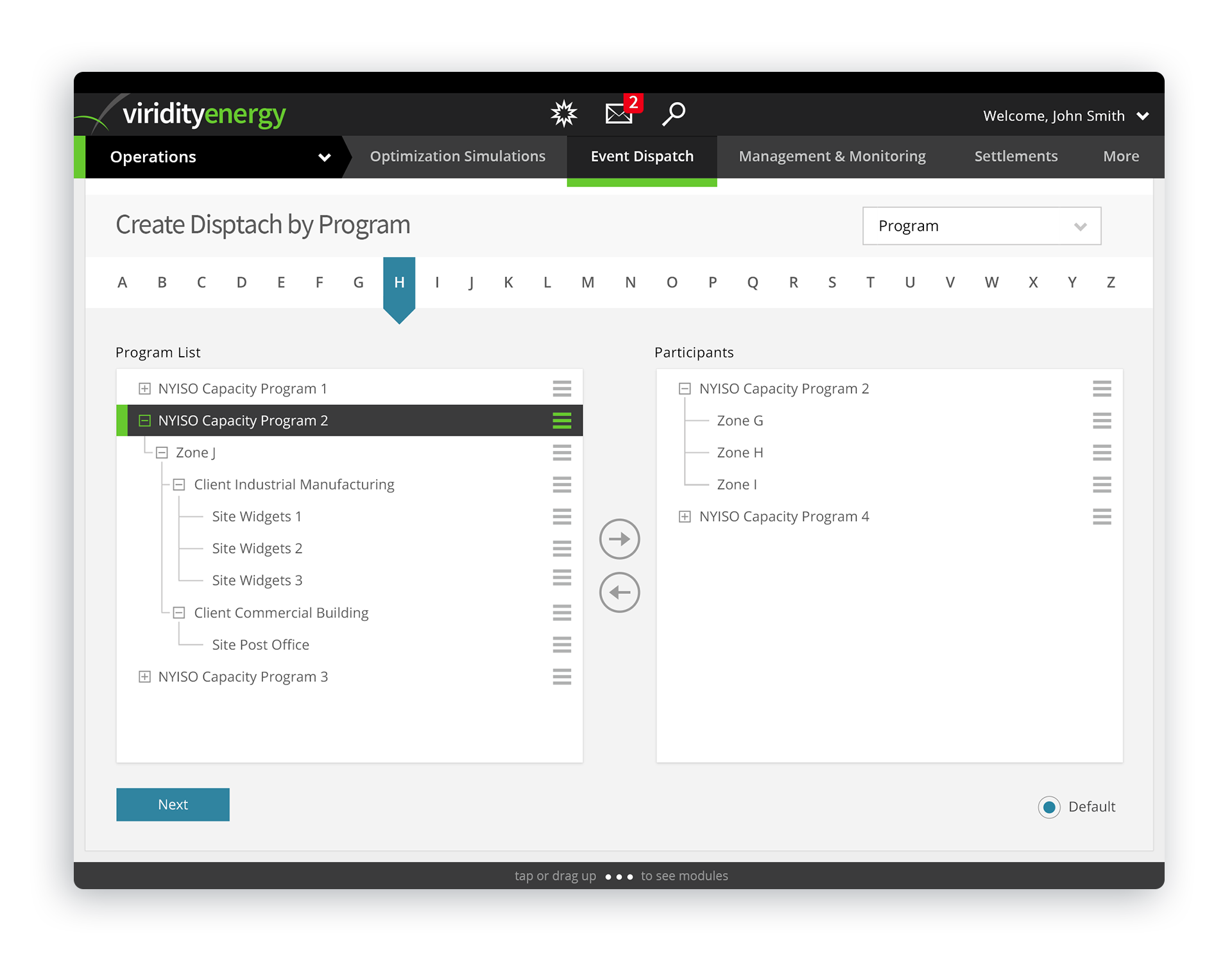Open the Welcome John Smith user menu
The width and height of the screenshot is (1232, 961).
click(1065, 116)
